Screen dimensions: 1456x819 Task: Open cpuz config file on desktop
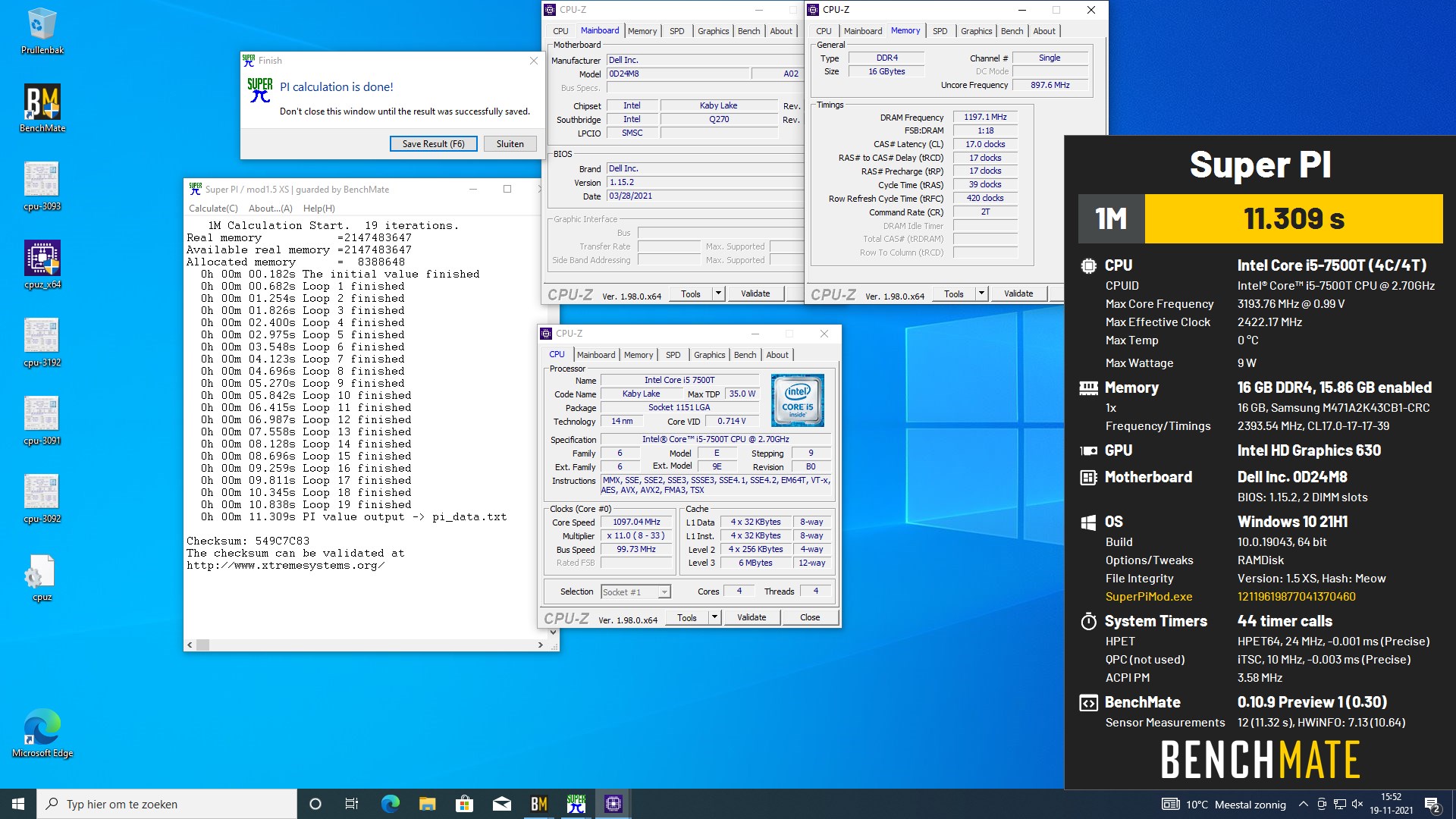[x=42, y=578]
